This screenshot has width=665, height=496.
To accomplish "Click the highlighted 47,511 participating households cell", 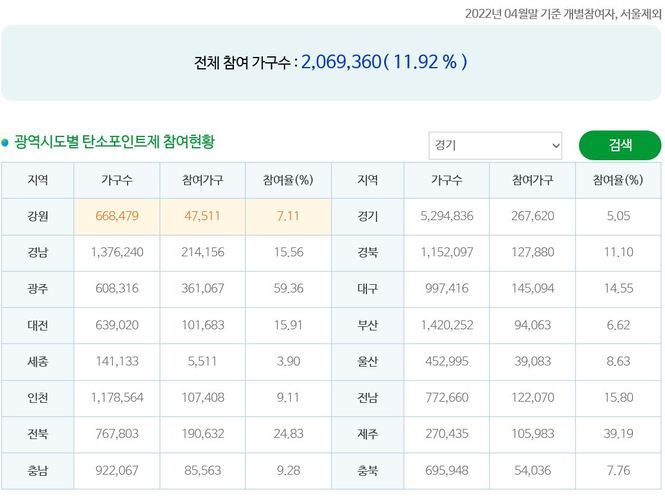I will pos(202,216).
